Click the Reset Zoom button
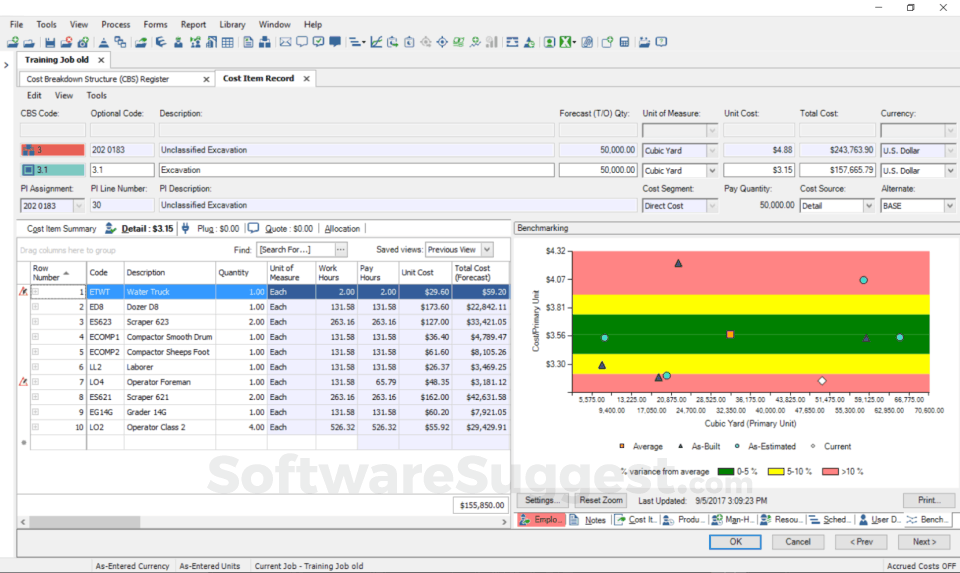 601,500
